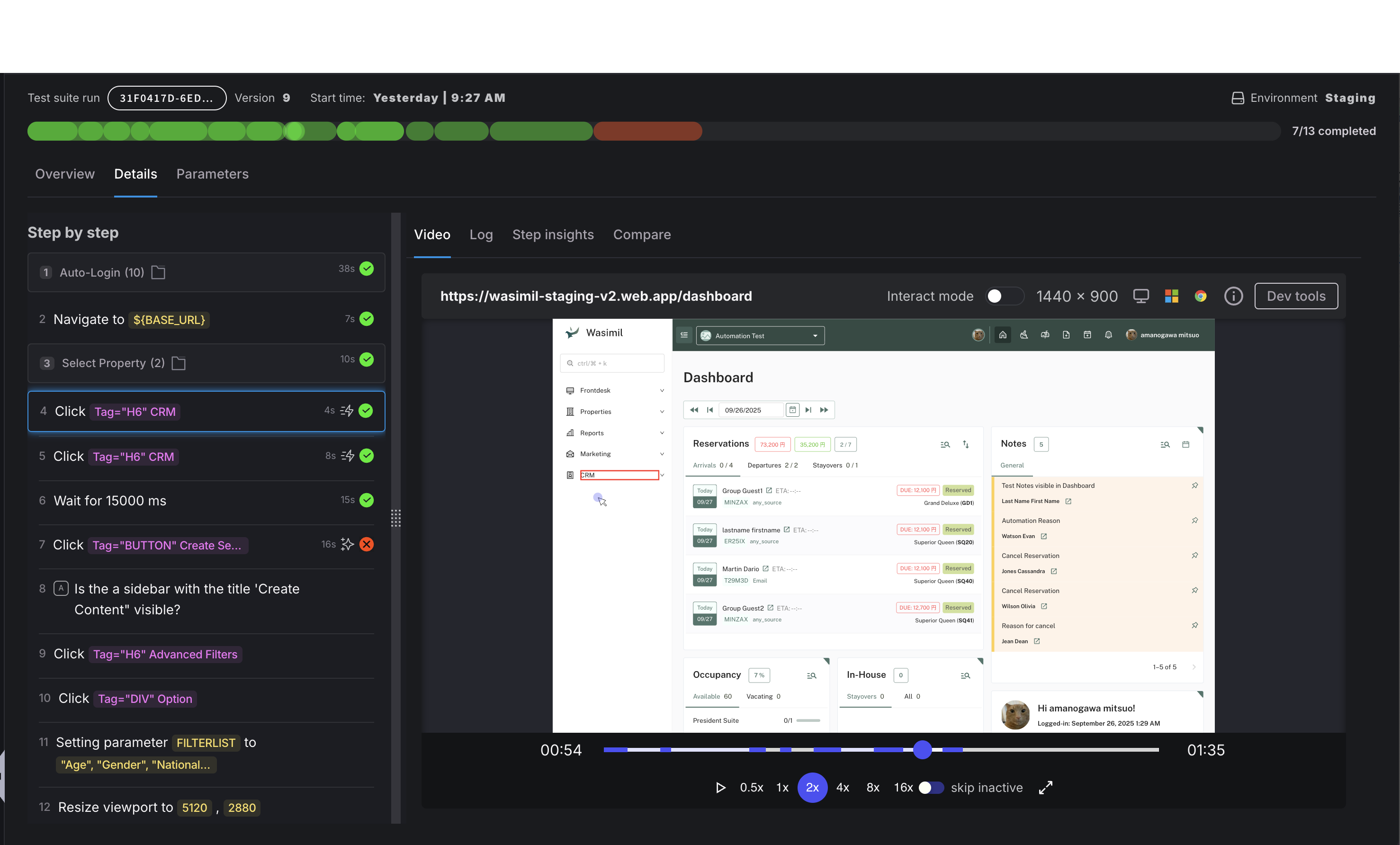Toggle the pin on the Automation Reason note
Image resolution: width=1400 pixels, height=845 pixels.
point(1195,520)
